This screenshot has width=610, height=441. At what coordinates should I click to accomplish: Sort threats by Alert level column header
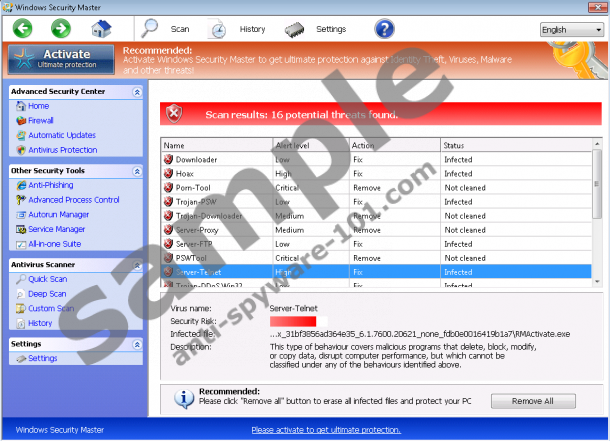pyautogui.click(x=311, y=145)
